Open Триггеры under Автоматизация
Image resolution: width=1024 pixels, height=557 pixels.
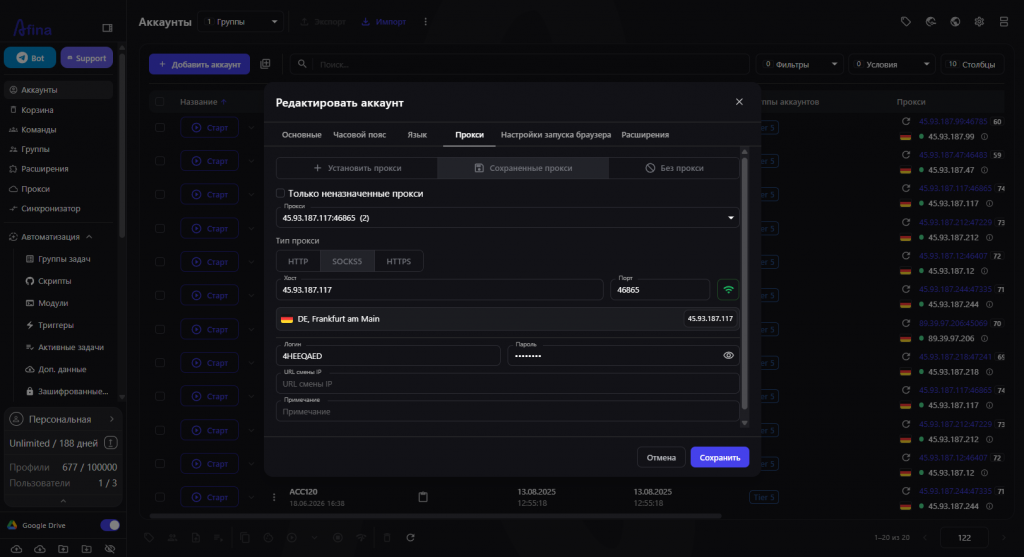tap(56, 325)
